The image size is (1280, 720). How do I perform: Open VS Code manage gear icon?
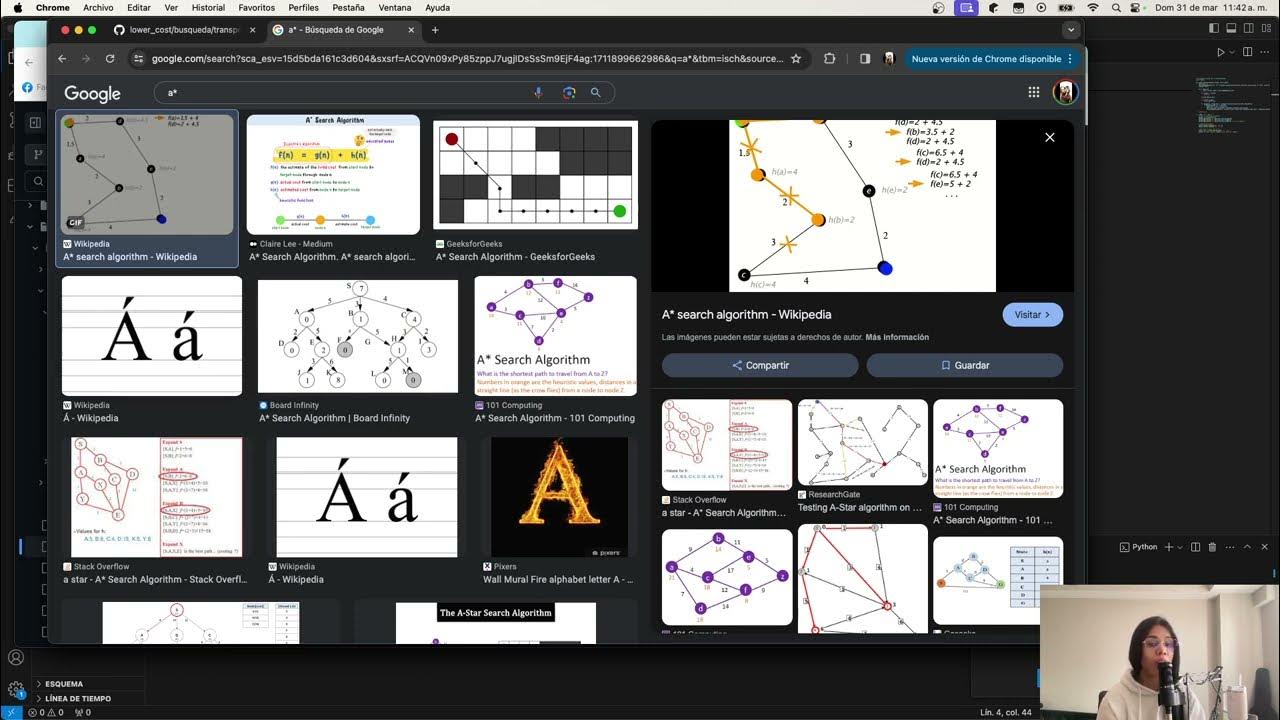coord(16,690)
